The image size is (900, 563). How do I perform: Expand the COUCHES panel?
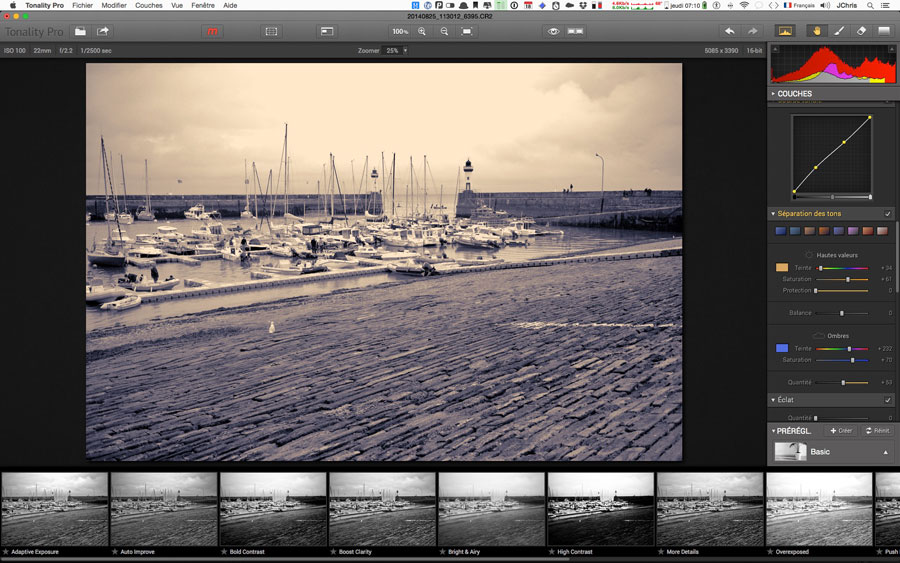tap(773, 94)
